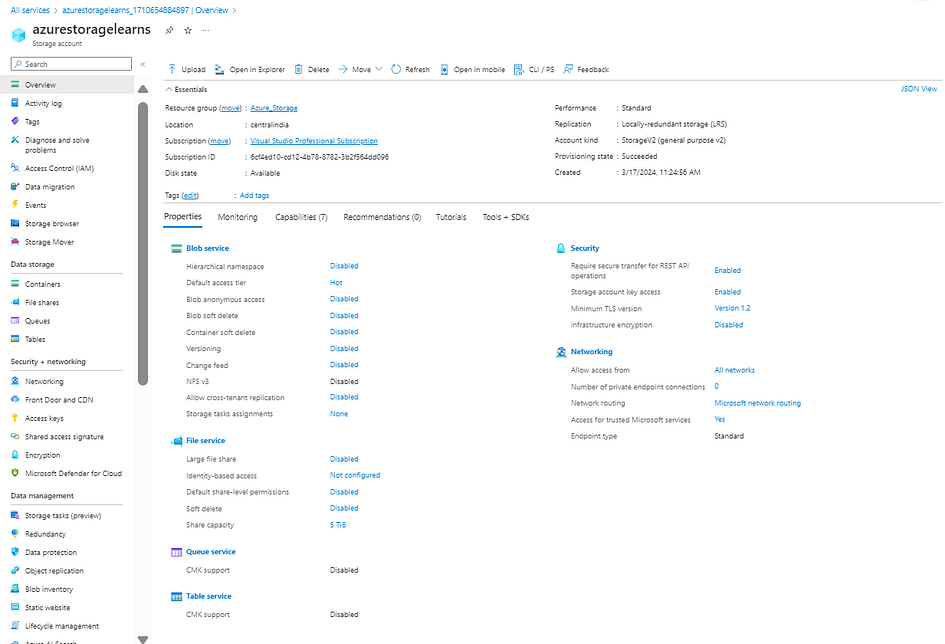Open the Tutorials tab
The image size is (945, 644).
pos(451,217)
